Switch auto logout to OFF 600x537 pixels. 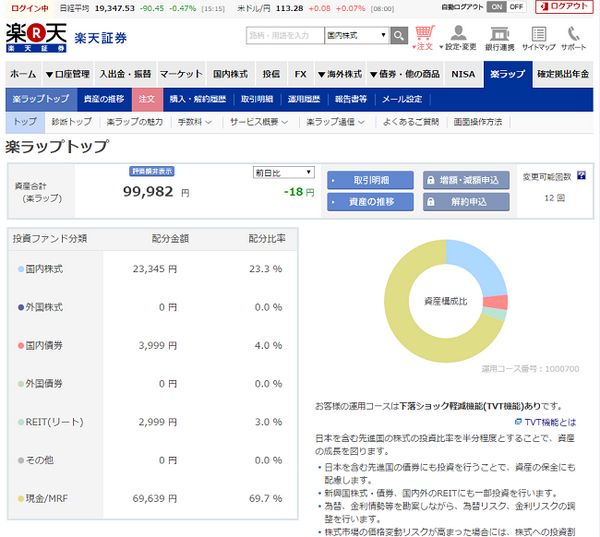click(516, 7)
